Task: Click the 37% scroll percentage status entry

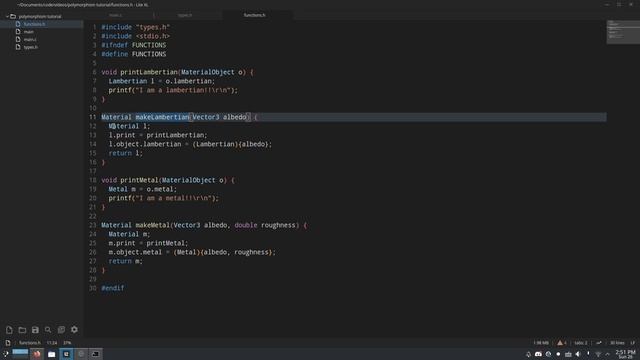Action: pos(67,343)
